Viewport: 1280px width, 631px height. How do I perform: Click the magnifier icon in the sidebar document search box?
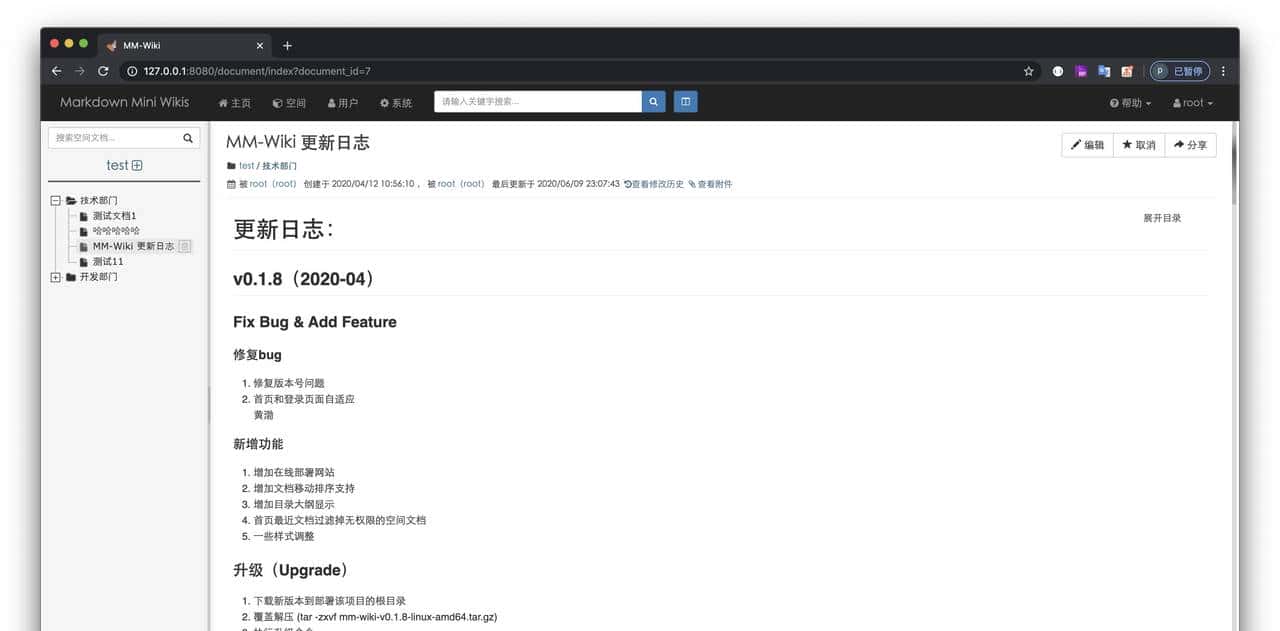188,137
